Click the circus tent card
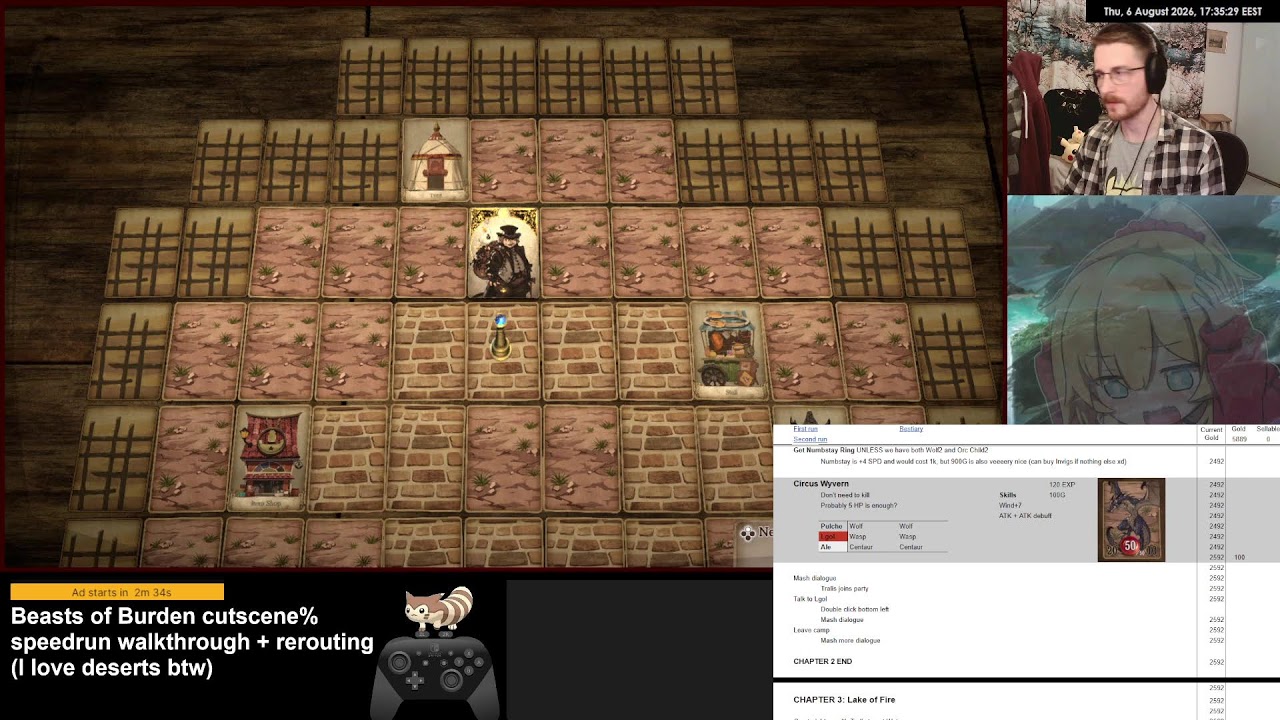Screen dimensions: 1280x720 pos(436,161)
